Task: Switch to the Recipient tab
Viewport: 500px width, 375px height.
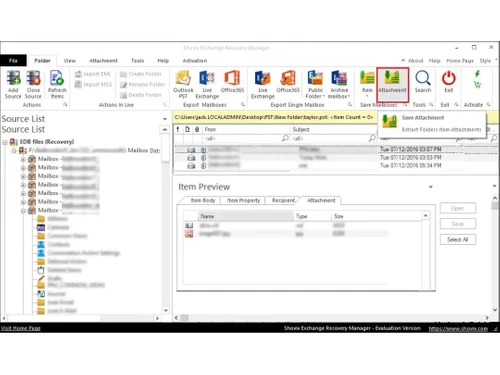Action: click(x=283, y=200)
